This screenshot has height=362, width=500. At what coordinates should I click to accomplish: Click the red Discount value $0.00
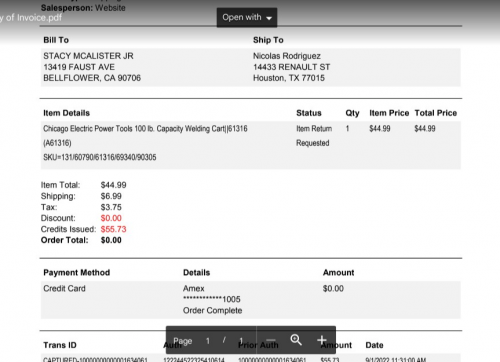[111, 218]
